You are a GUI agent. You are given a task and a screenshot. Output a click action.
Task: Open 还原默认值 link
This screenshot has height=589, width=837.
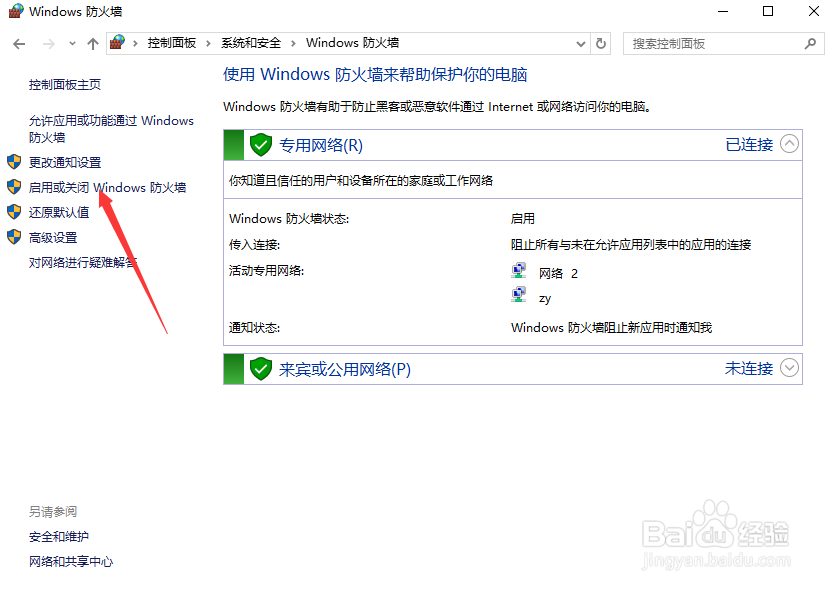tap(59, 213)
